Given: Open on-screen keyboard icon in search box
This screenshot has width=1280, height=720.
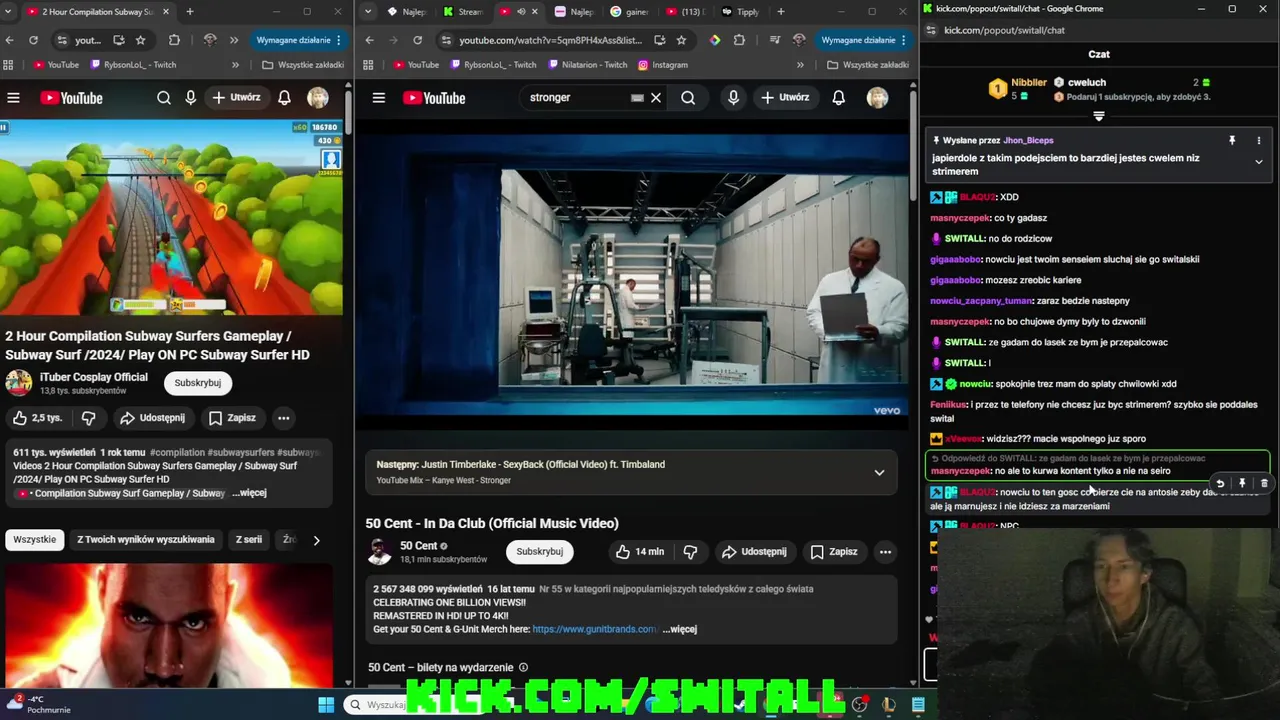Looking at the screenshot, I should click(x=637, y=98).
